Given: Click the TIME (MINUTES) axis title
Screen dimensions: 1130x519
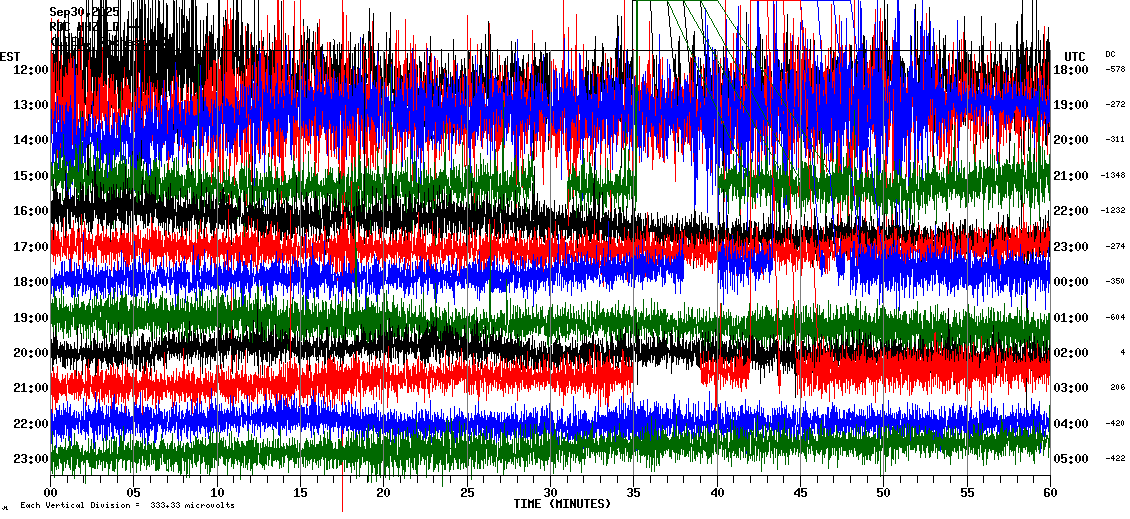Looking at the screenshot, I should (x=562, y=504).
